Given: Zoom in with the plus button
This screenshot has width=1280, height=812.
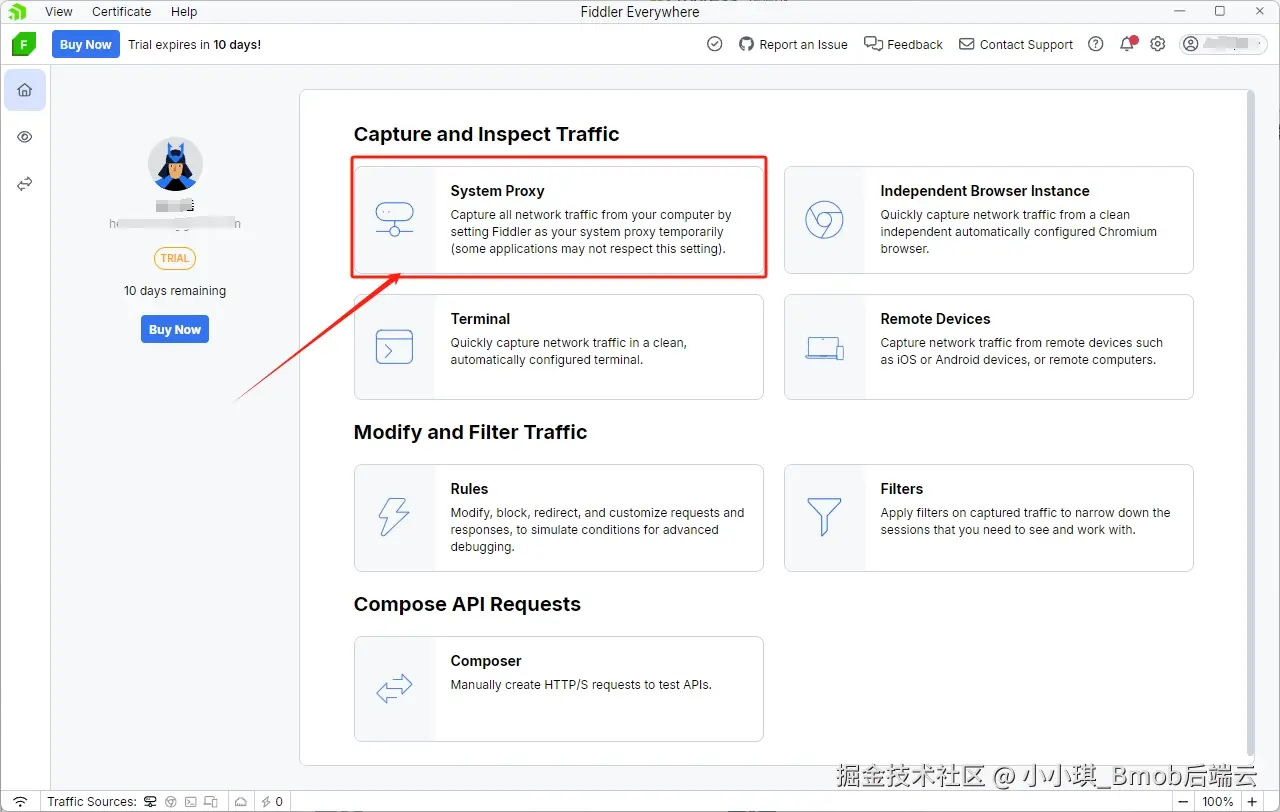Looking at the screenshot, I should [x=1252, y=801].
